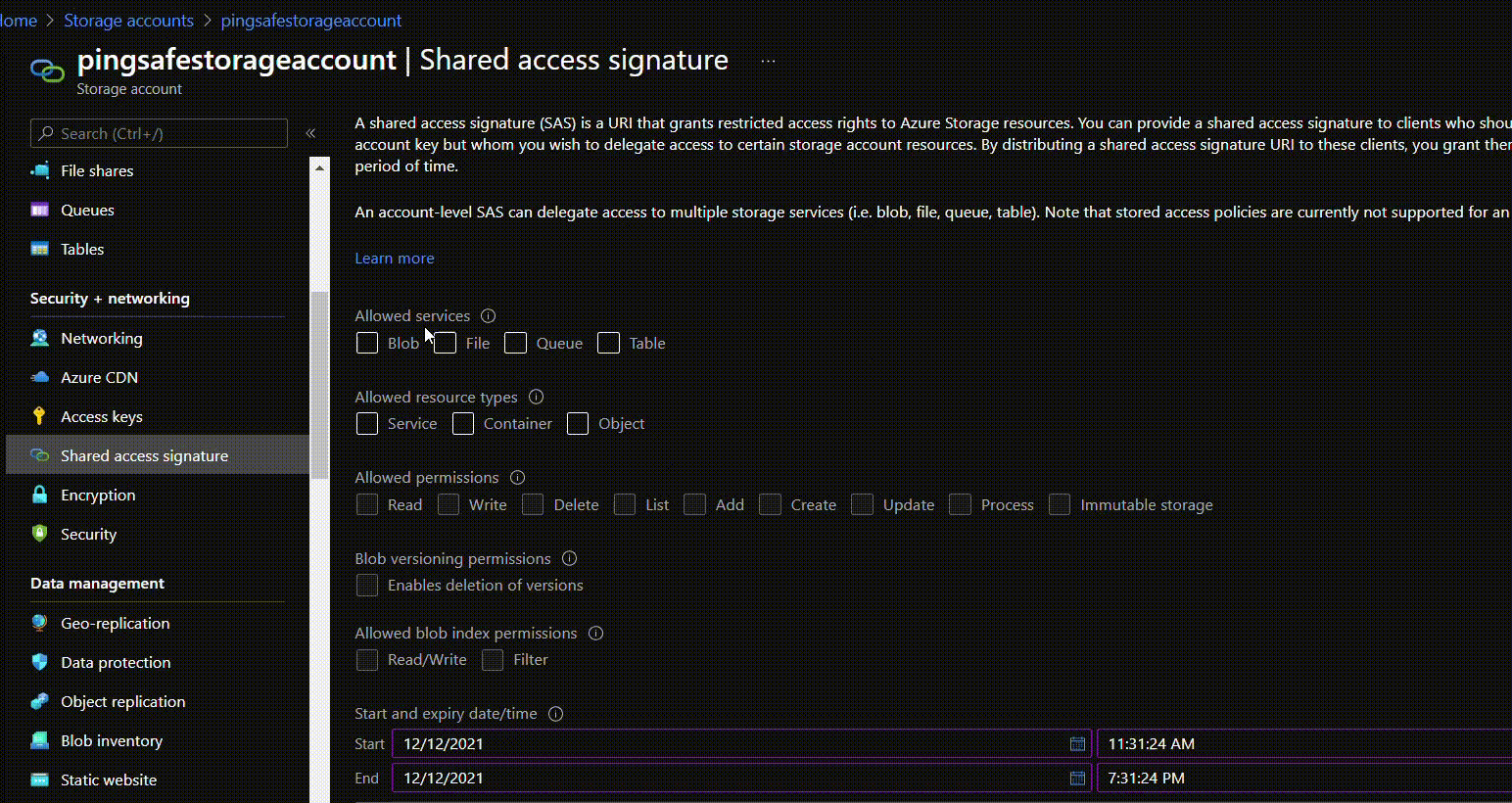
Task: Enable the Blob service checkbox
Action: 367,343
